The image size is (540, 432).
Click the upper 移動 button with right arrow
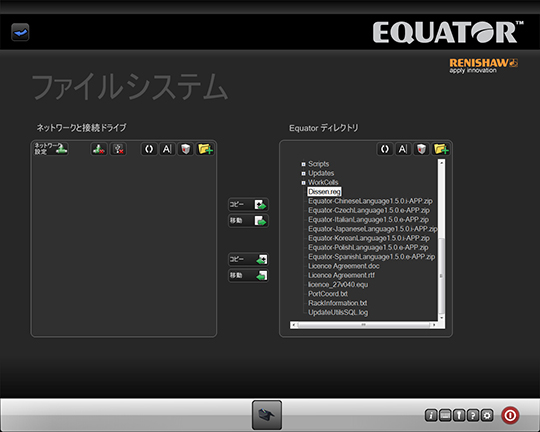pyautogui.click(x=248, y=220)
